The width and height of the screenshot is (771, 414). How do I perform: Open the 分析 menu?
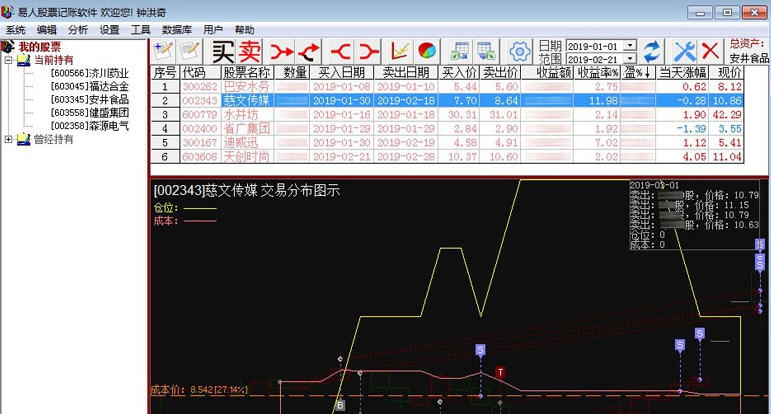(x=78, y=30)
